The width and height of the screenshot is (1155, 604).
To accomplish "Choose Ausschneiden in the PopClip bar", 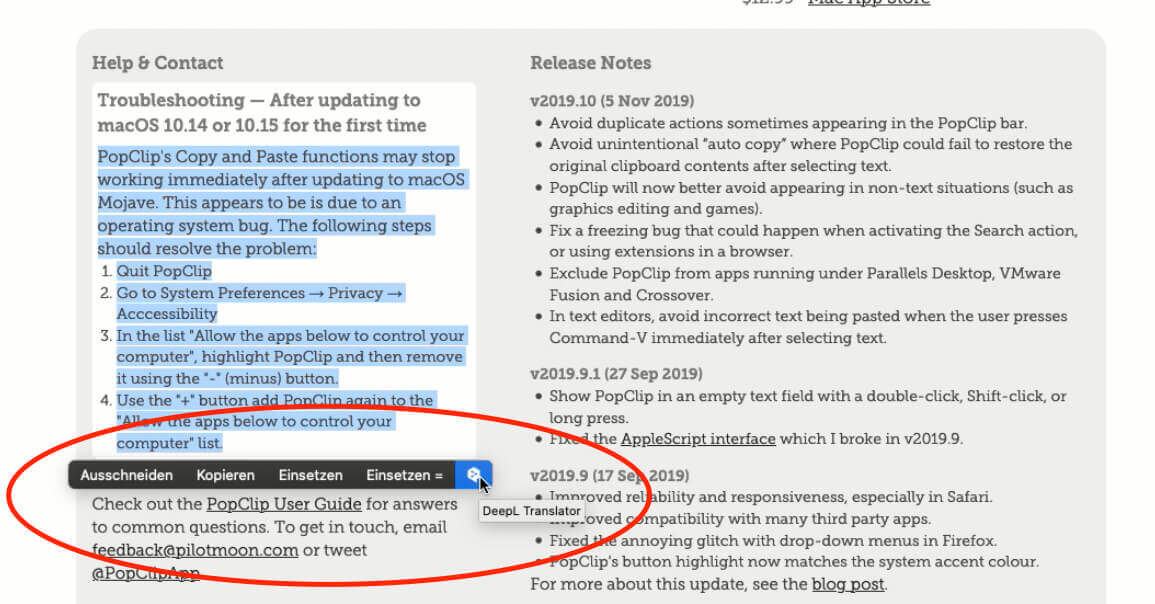I will [x=127, y=475].
